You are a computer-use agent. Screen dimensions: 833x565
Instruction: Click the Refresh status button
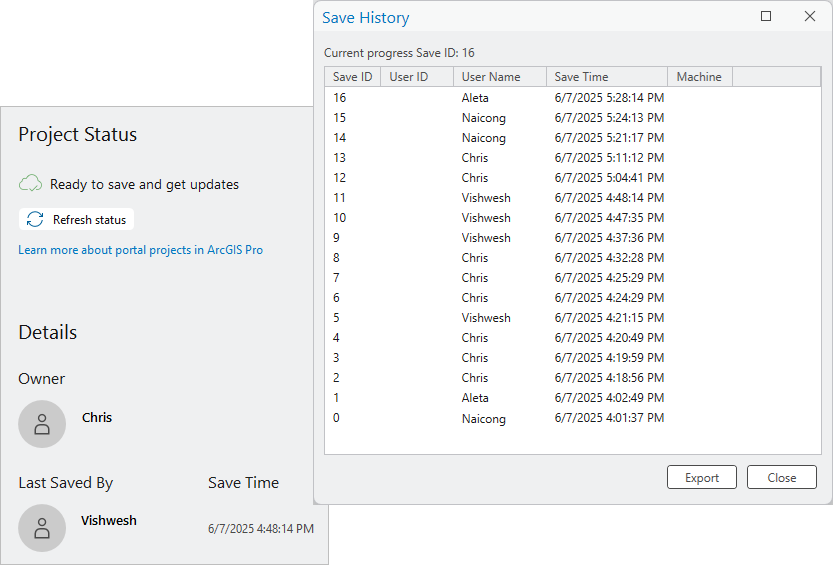tap(76, 219)
